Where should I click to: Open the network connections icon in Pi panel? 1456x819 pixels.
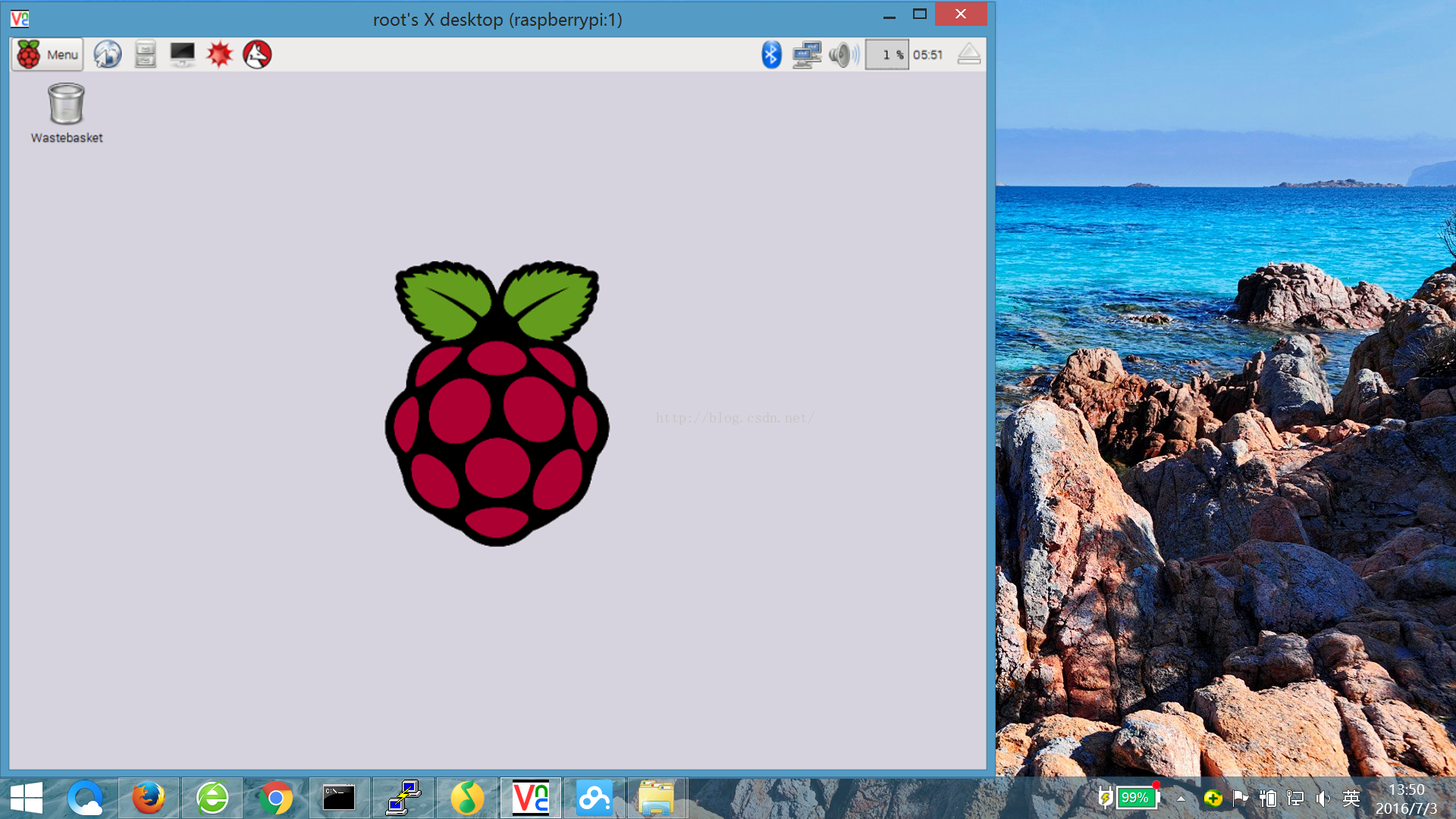tap(807, 55)
